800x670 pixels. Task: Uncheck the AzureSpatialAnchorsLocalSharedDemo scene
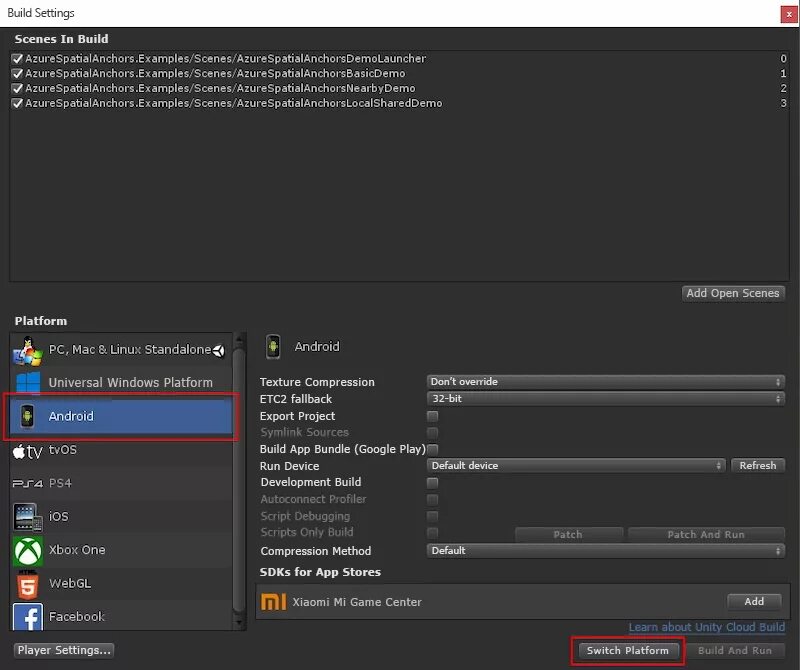17,103
